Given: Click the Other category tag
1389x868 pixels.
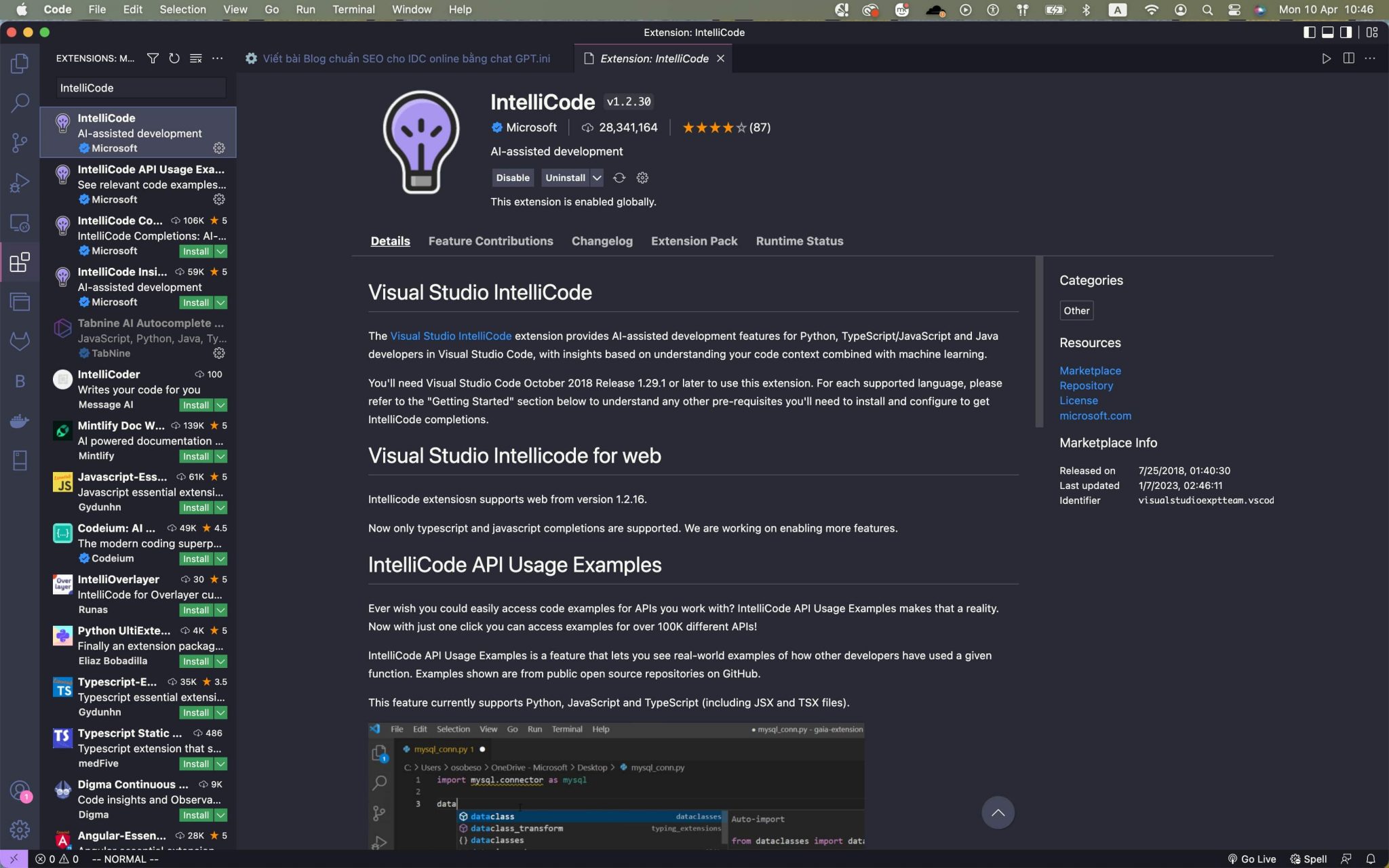Looking at the screenshot, I should [x=1076, y=311].
